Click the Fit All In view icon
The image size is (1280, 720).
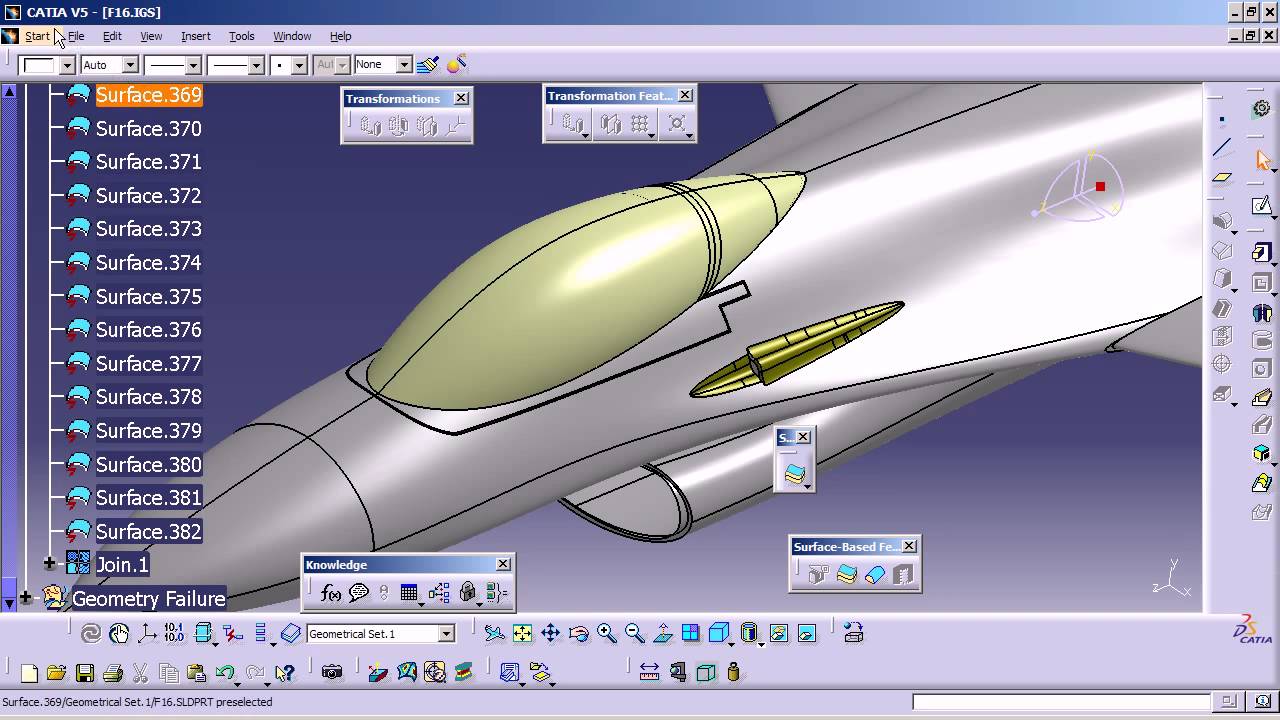pyautogui.click(x=522, y=633)
